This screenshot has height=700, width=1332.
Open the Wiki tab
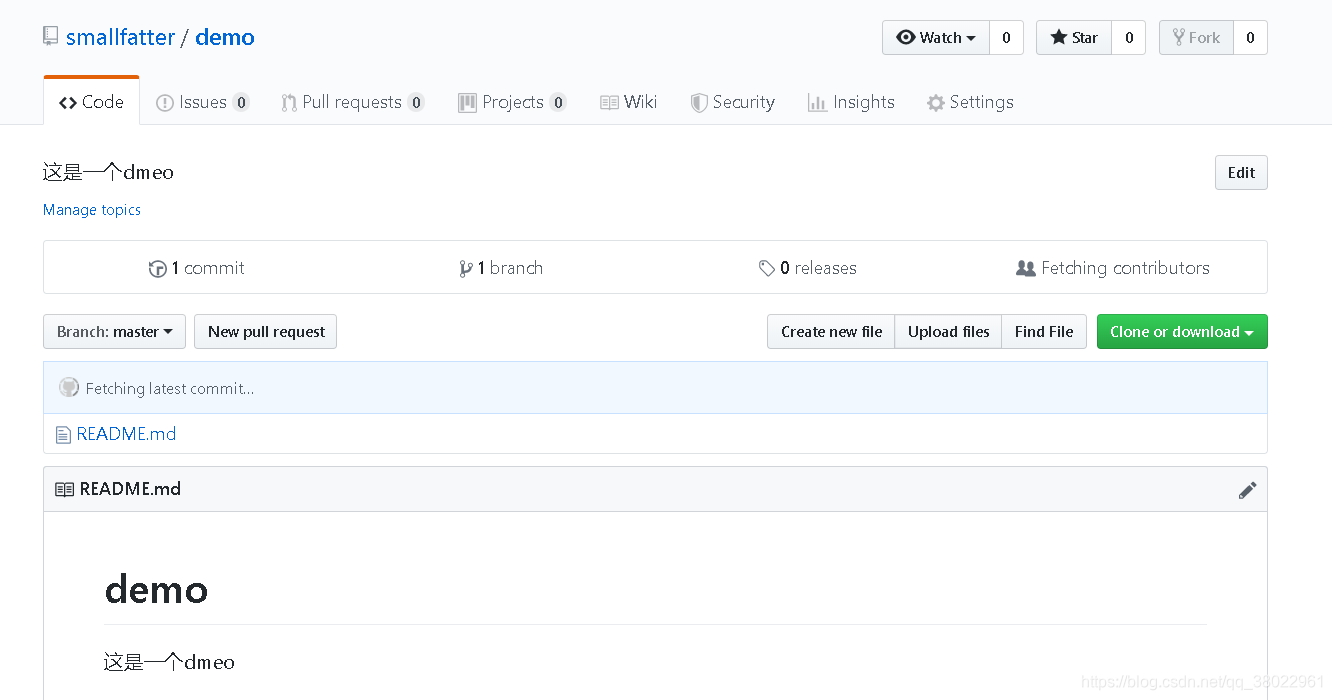[629, 102]
